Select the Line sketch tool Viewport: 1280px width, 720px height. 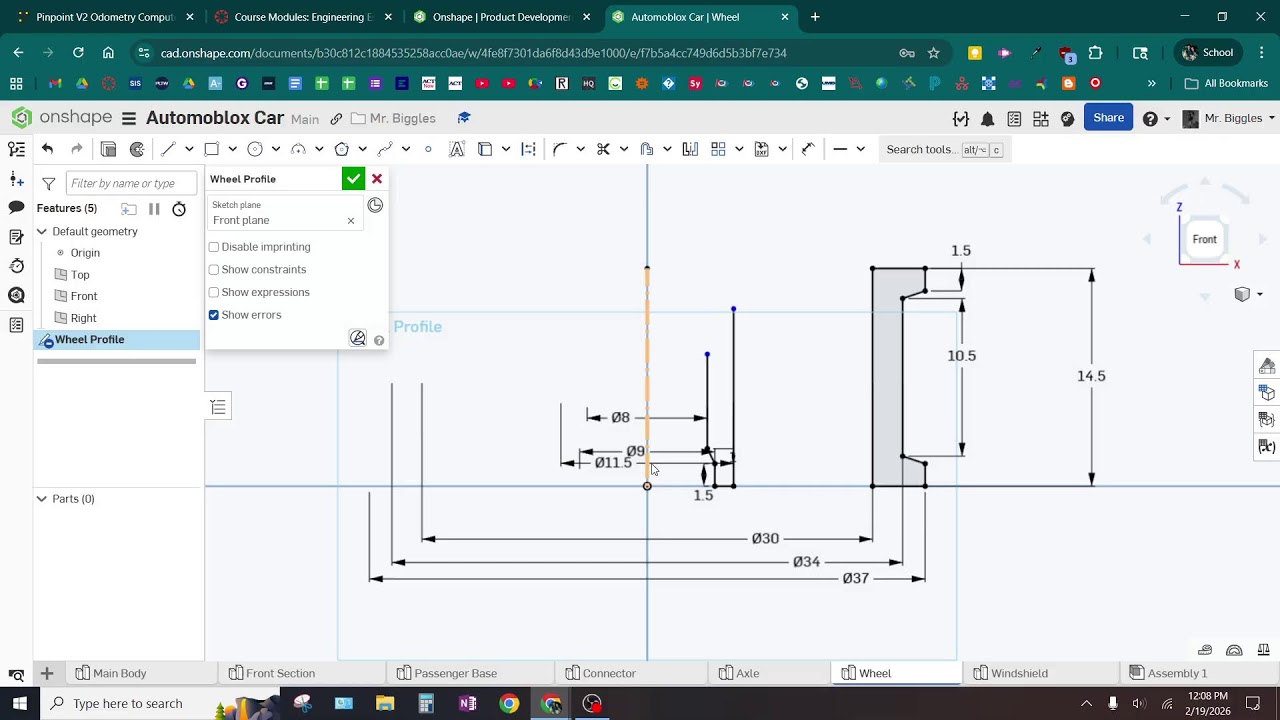point(168,149)
